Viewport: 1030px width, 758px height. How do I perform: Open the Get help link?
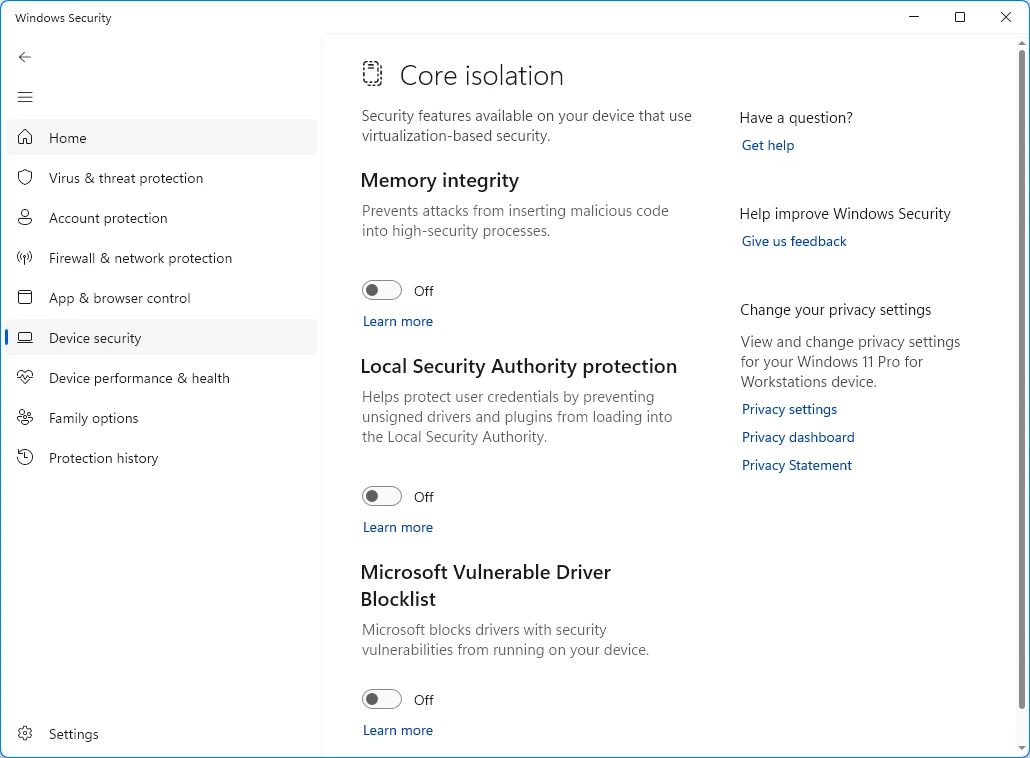(x=767, y=145)
